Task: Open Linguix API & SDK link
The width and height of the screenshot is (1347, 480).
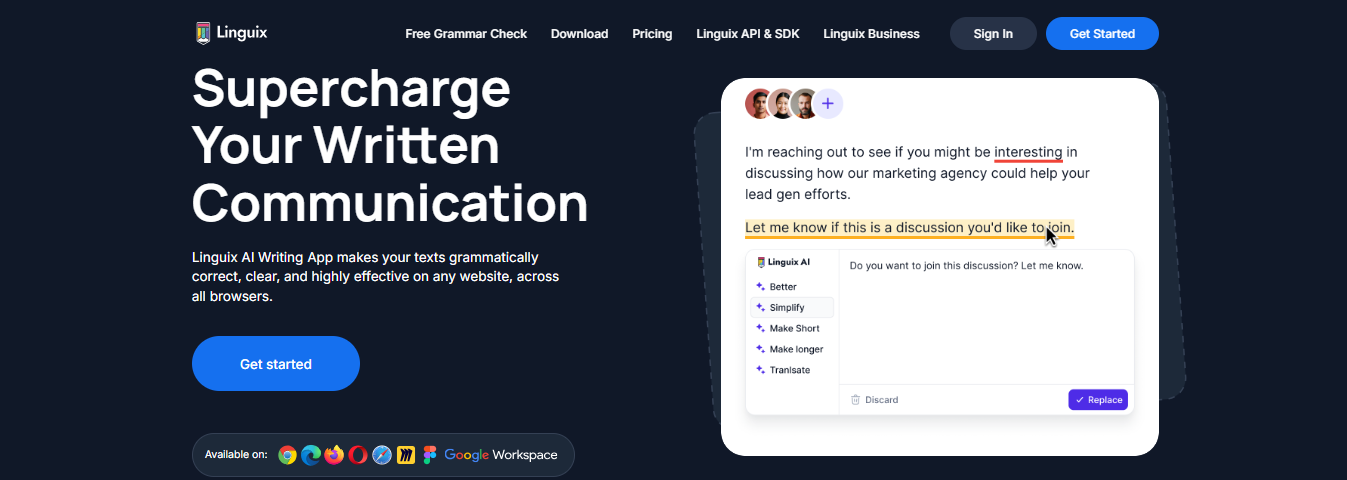Action: [x=748, y=34]
